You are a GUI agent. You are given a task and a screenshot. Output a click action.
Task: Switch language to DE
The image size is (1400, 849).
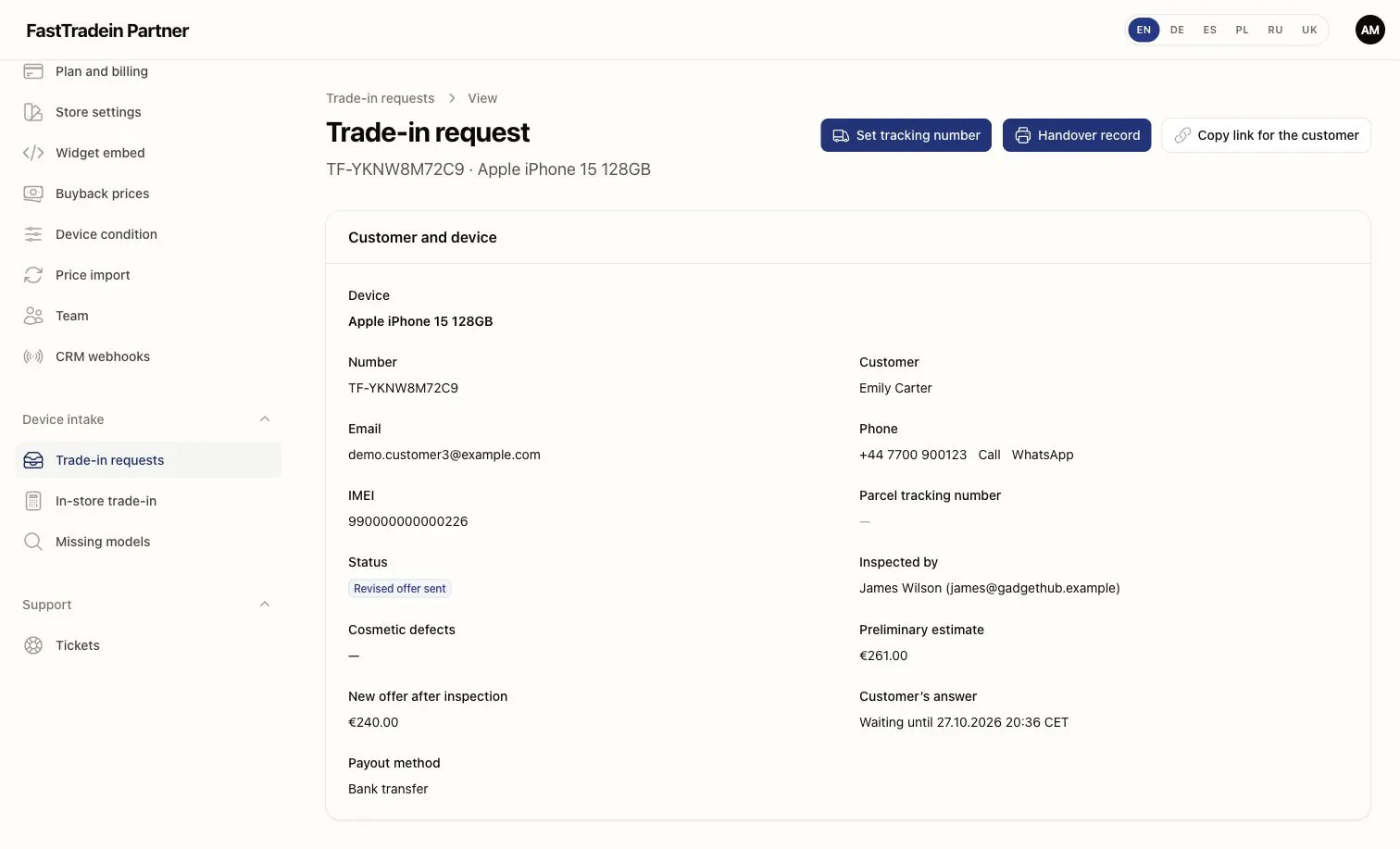tap(1177, 30)
